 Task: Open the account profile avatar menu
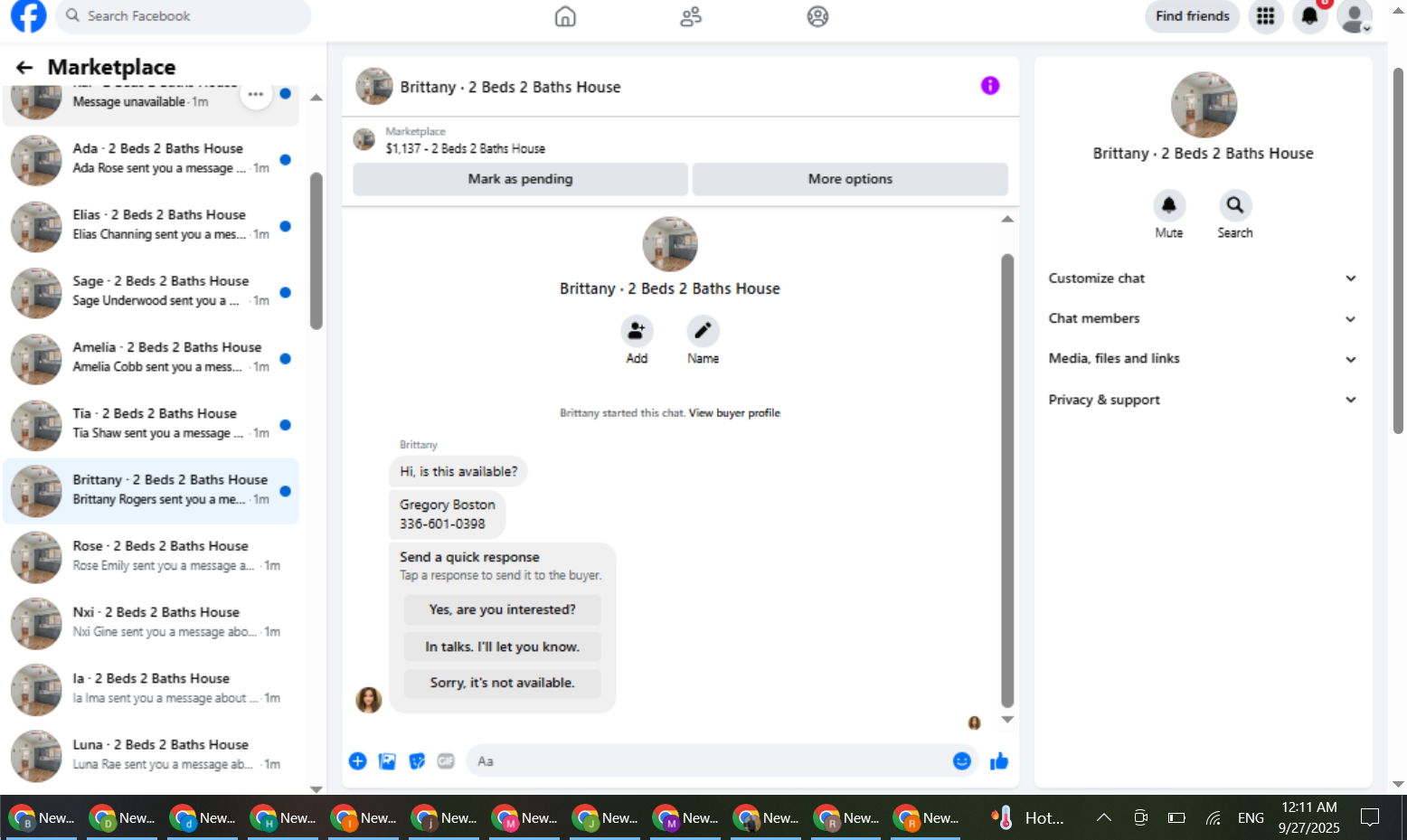click(1355, 16)
